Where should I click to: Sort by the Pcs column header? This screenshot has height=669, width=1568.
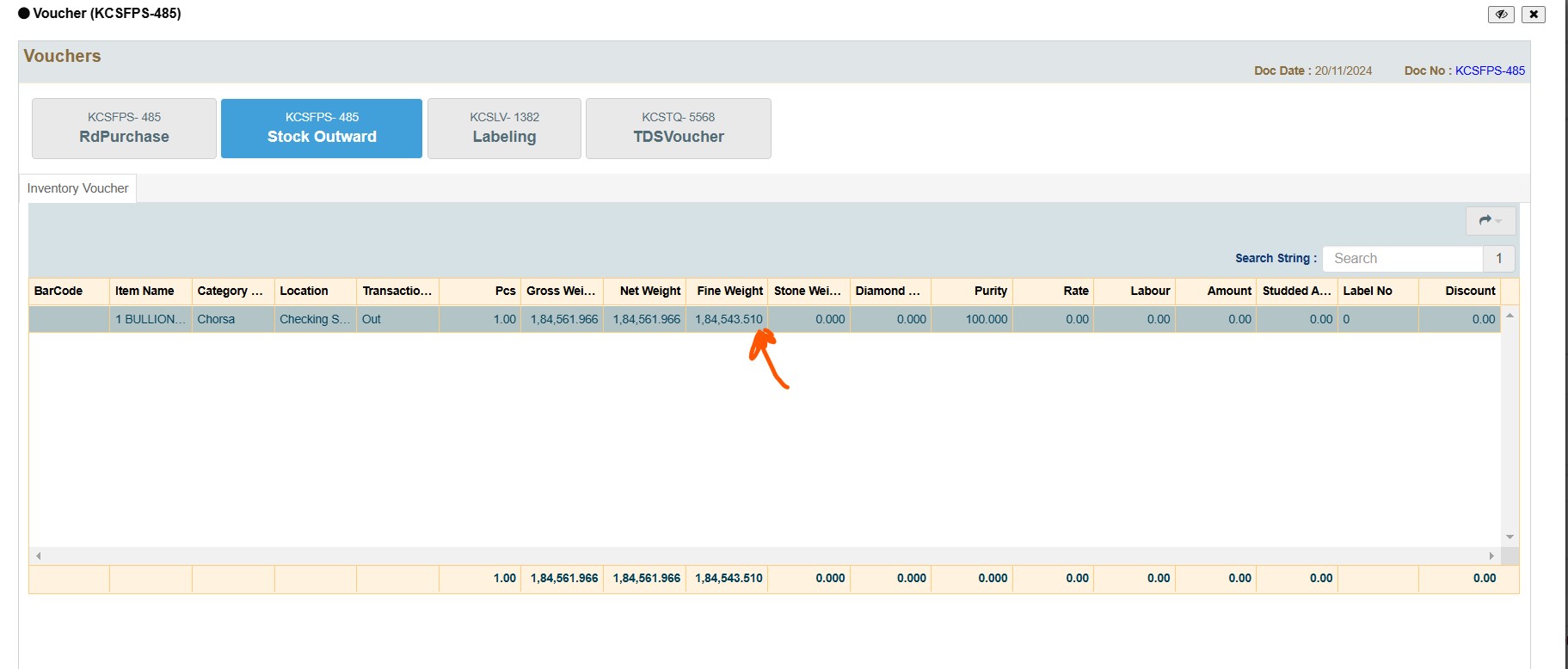[x=480, y=291]
